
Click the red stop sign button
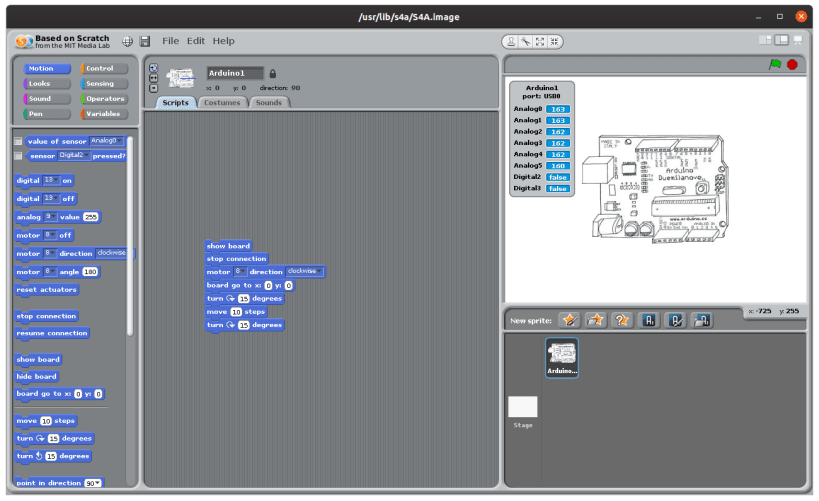792,65
